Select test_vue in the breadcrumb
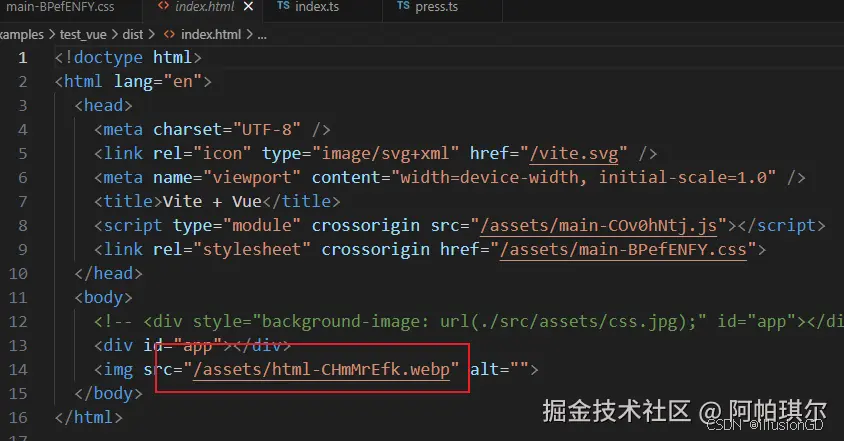Screen dimensions: 844x441 click(x=83, y=35)
